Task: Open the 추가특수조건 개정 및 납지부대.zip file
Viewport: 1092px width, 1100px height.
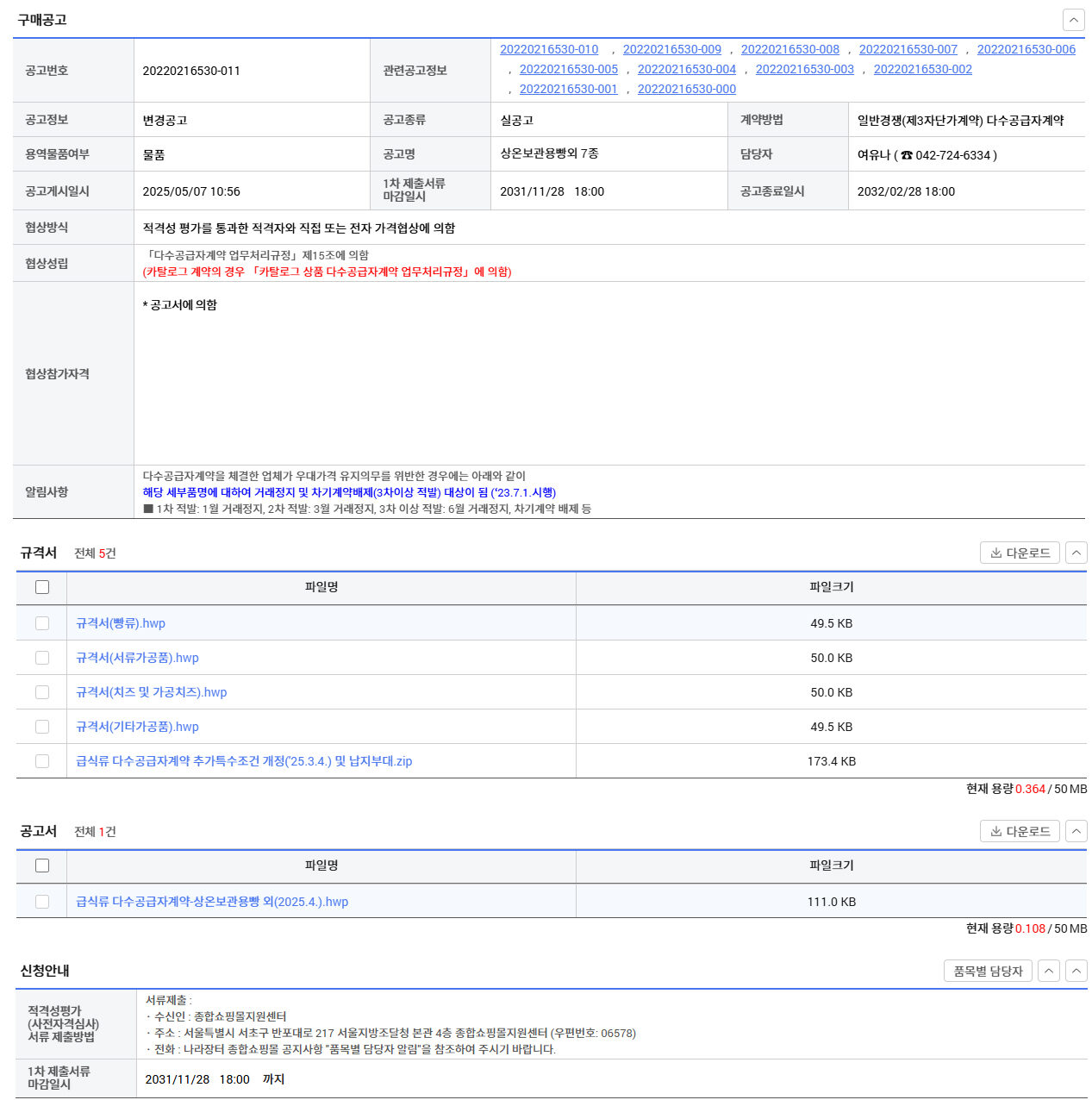Action: point(244,761)
